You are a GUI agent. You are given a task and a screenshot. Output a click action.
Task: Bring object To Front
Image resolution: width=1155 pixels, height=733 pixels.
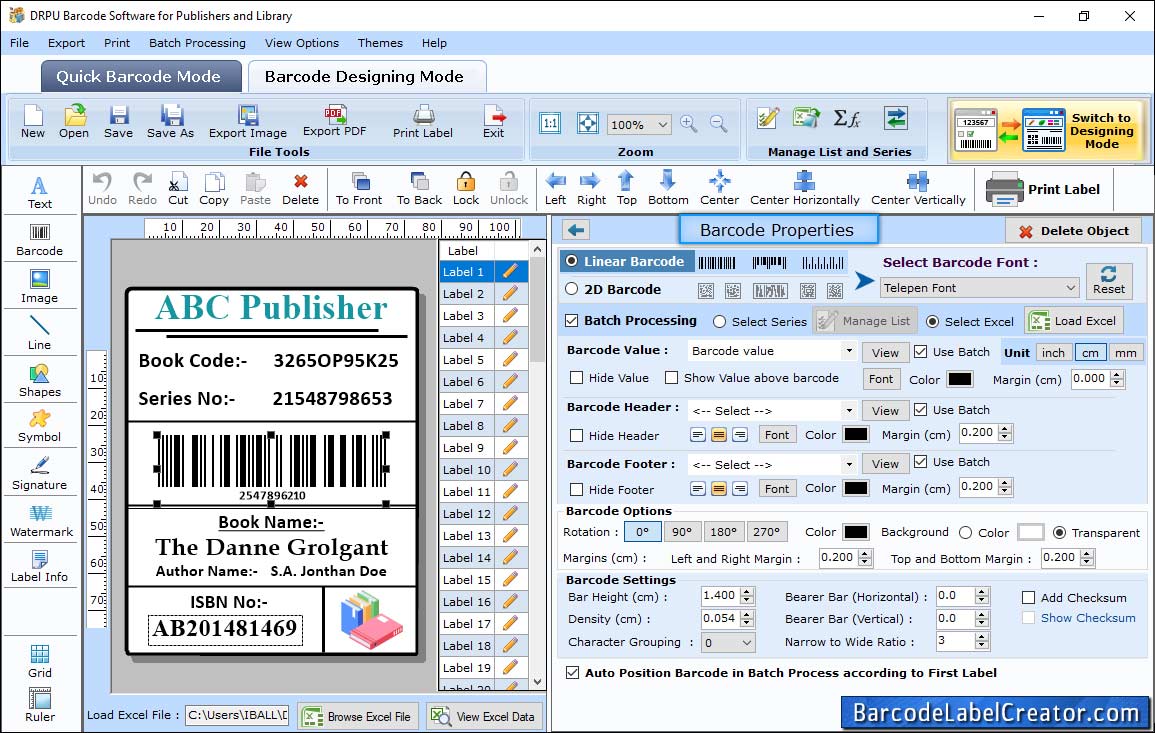click(x=359, y=189)
